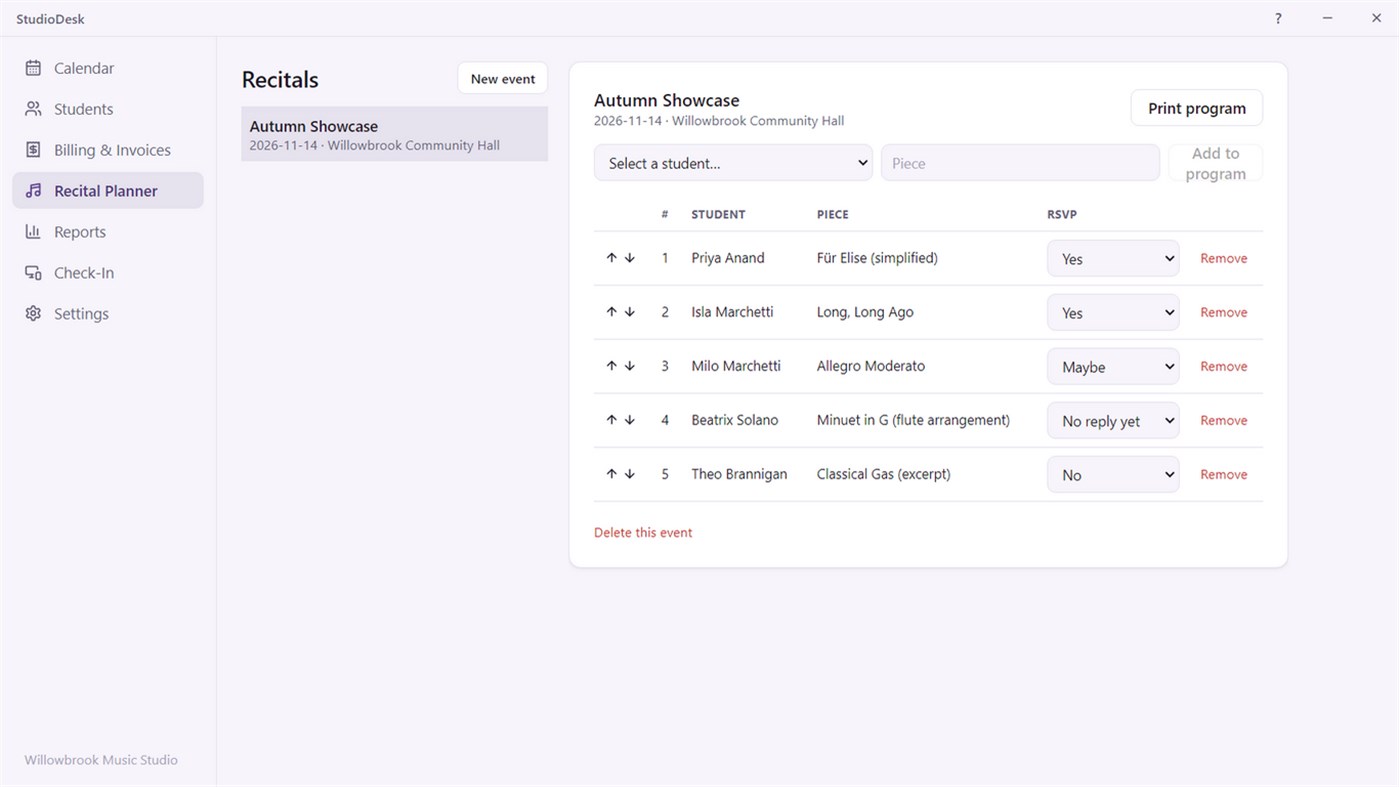The image size is (1399, 787).
Task: Open the Reports section
Action: pyautogui.click(x=108, y=232)
